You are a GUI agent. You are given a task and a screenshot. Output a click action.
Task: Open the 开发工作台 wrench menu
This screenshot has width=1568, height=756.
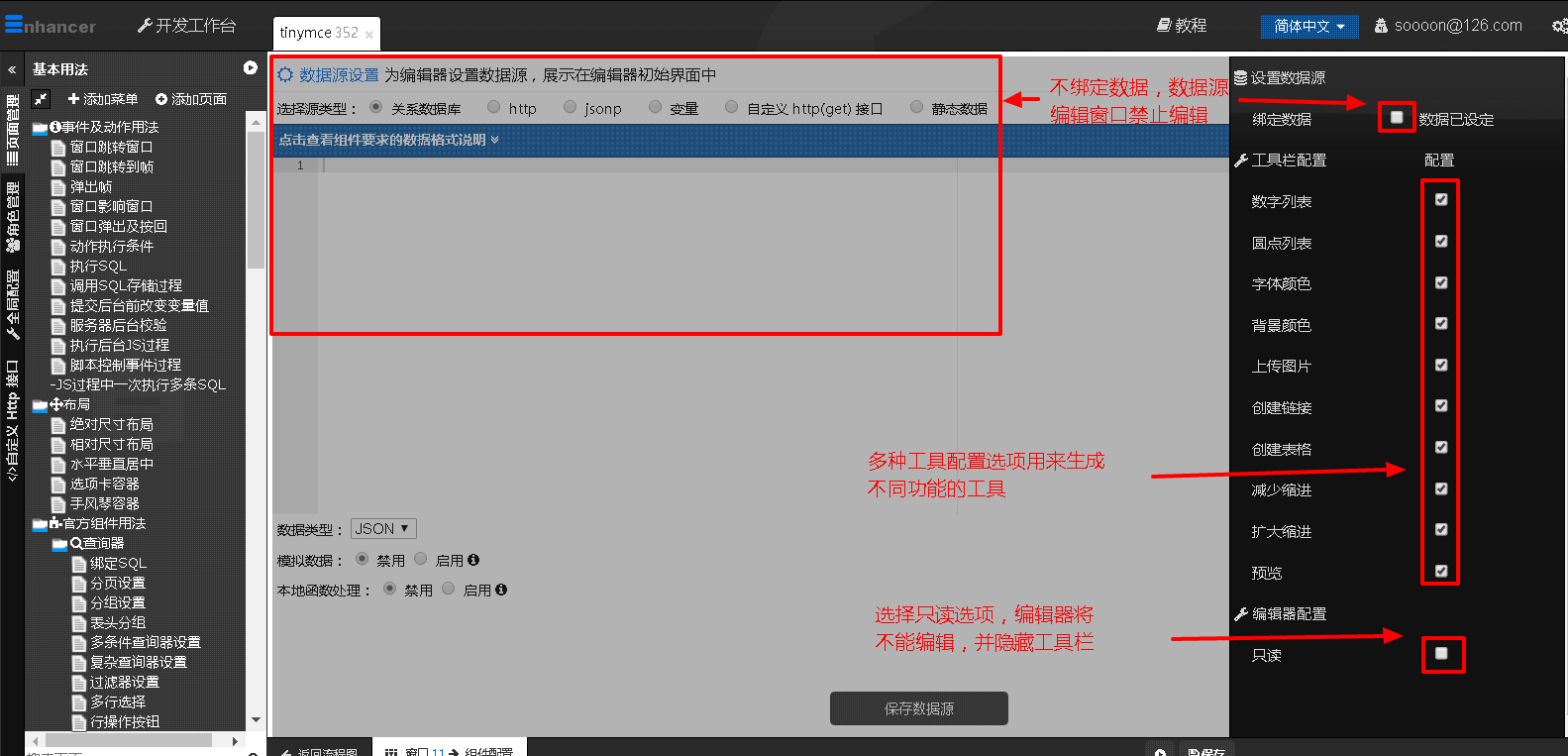point(186,26)
